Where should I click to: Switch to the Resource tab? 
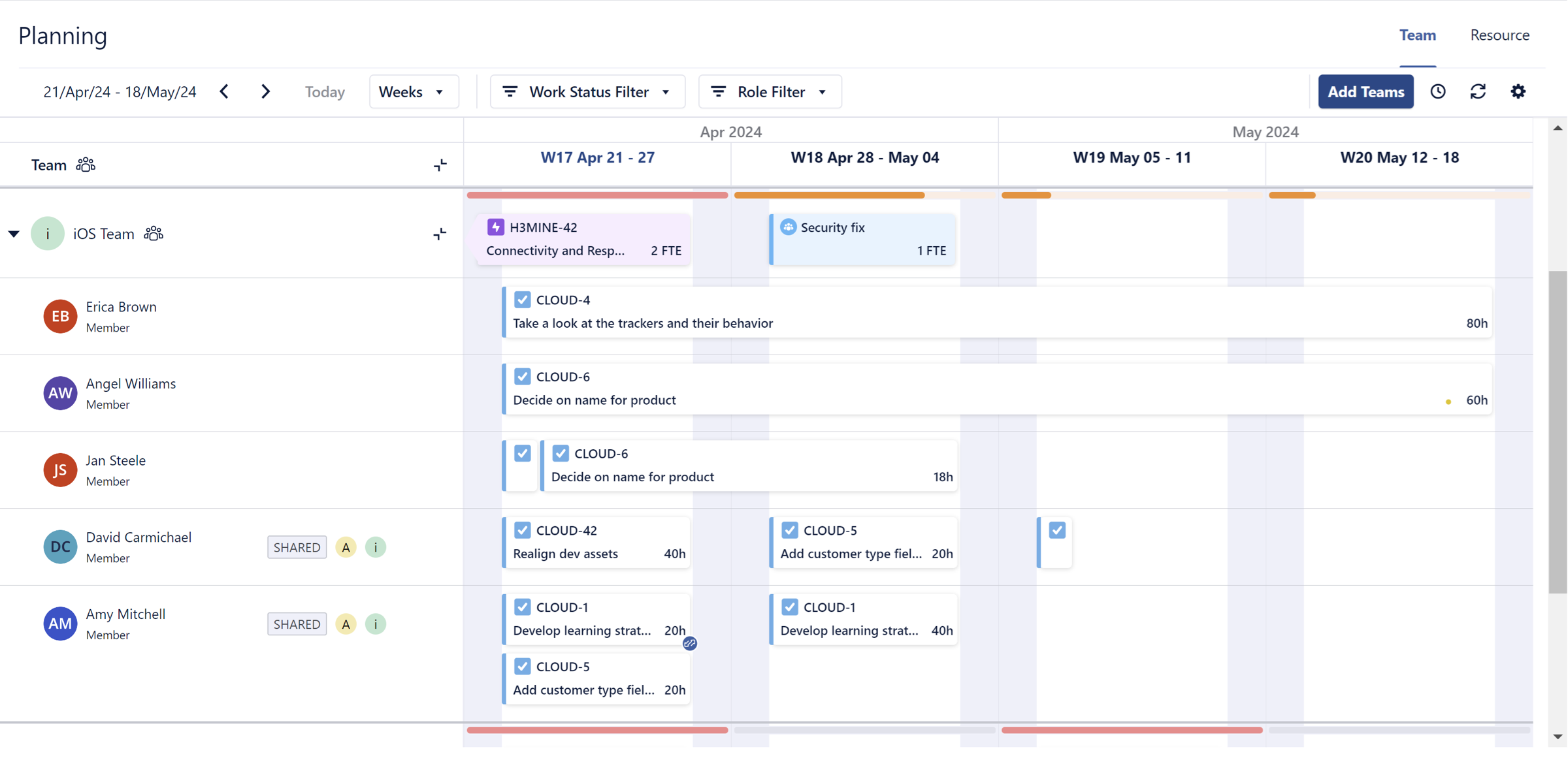pos(1499,35)
